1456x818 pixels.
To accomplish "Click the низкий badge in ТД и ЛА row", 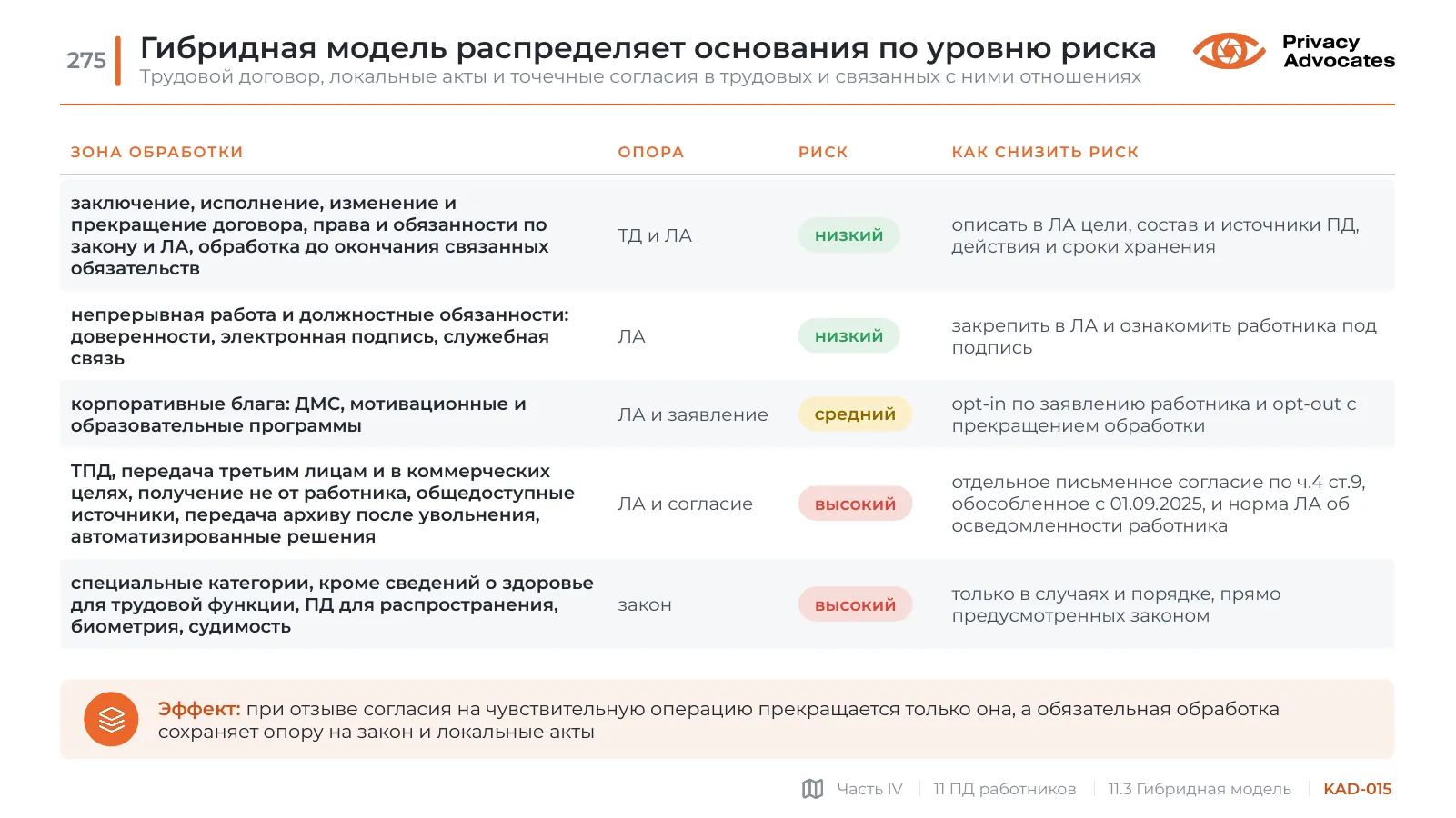I will (x=848, y=235).
